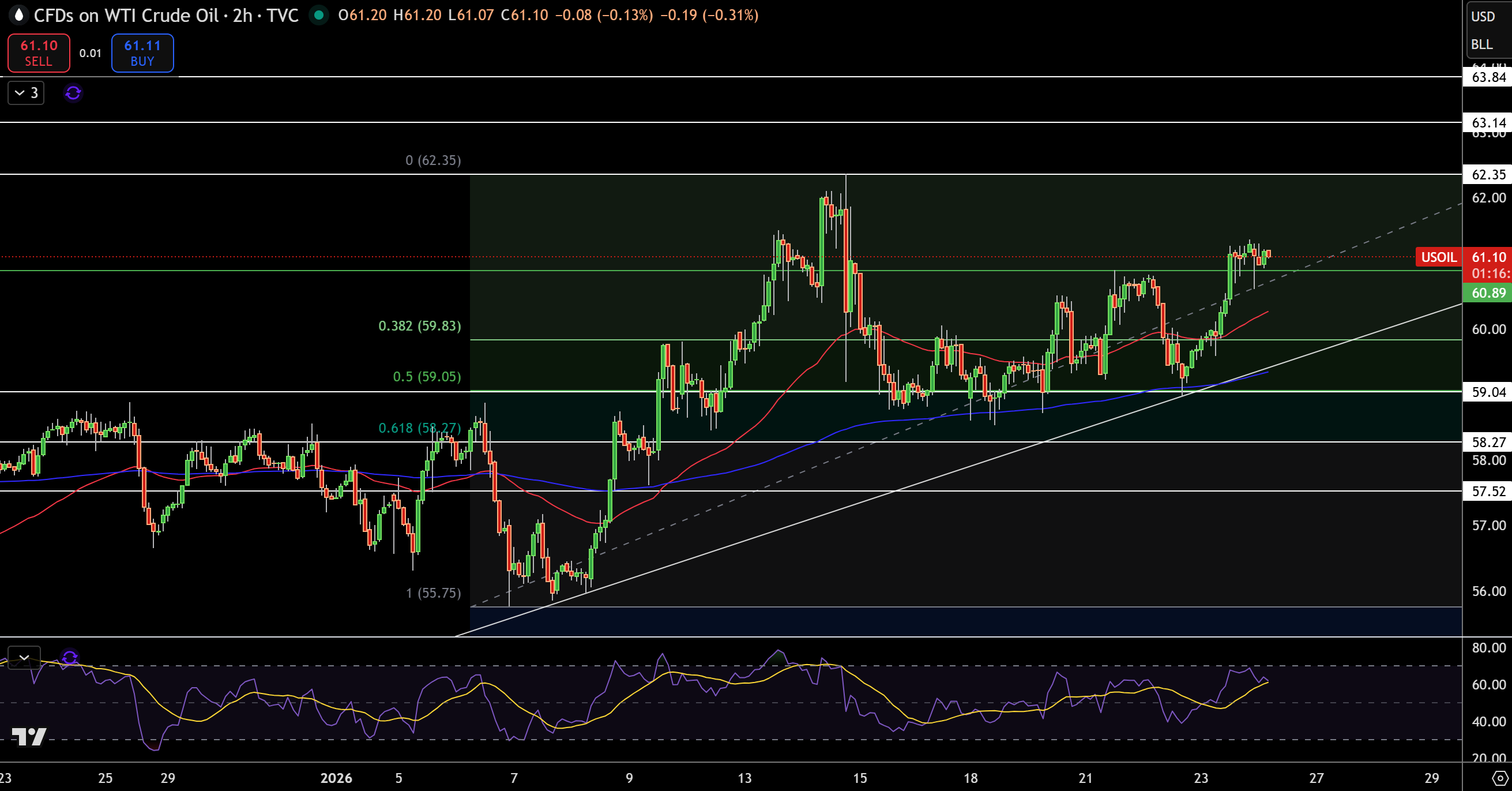
Task: Open the USD currency selector
Action: click(1483, 16)
